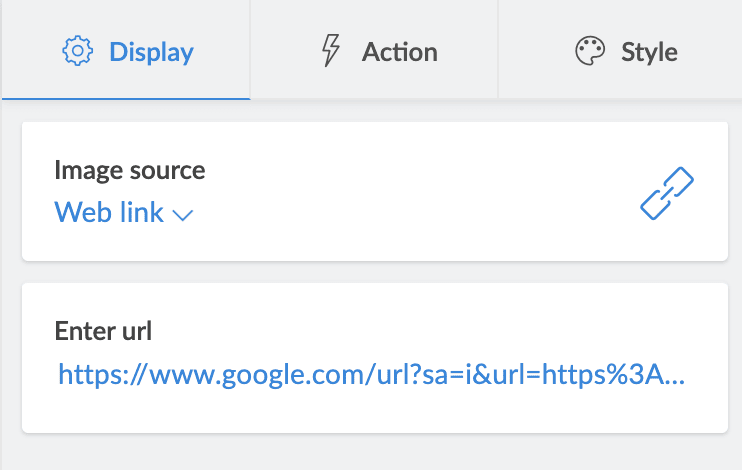The image size is (742, 470).
Task: Click the "https://" start of the URL
Action: click(90, 375)
